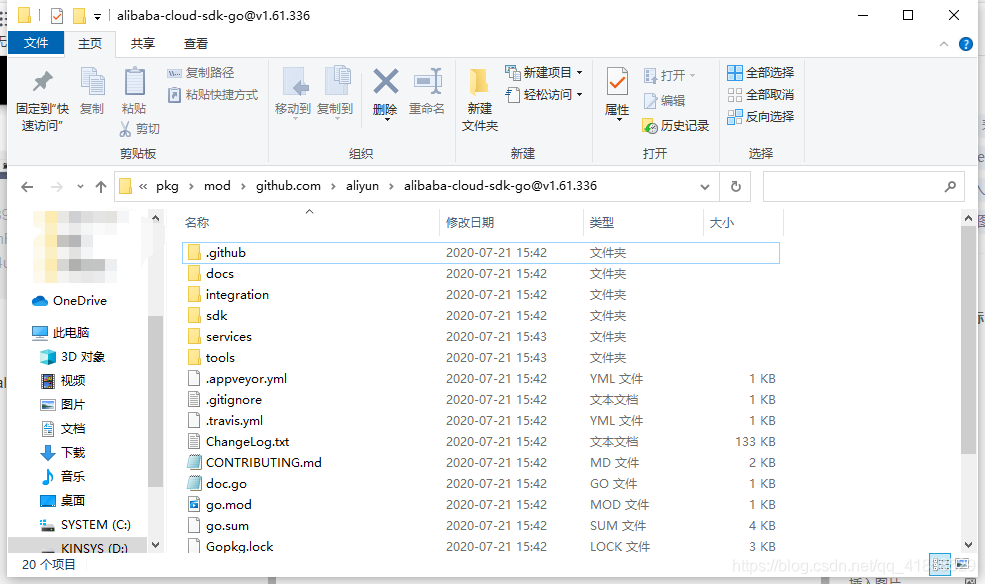The image size is (985, 584).
Task: Refresh the folder view
Action: click(x=736, y=187)
